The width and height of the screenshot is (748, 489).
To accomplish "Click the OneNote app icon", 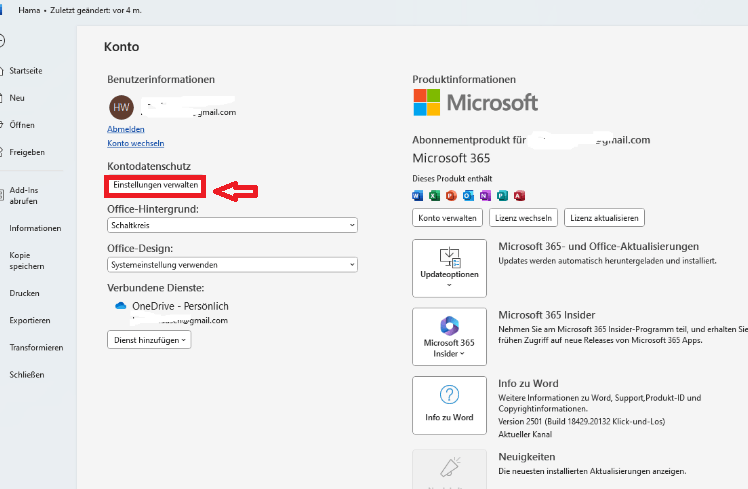I will click(x=485, y=196).
